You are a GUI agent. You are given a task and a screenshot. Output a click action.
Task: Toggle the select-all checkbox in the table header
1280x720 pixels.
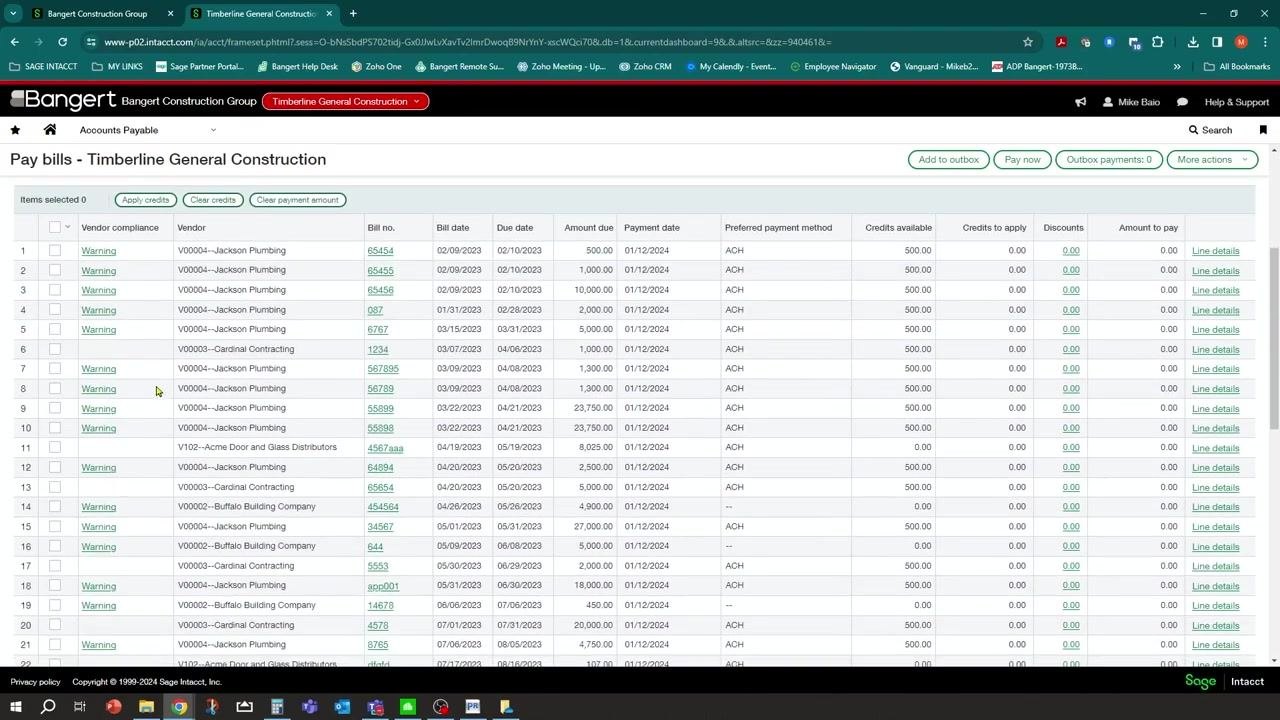55,227
